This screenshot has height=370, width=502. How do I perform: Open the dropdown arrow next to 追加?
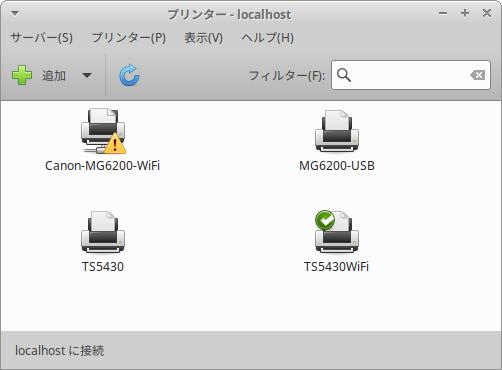(x=87, y=75)
